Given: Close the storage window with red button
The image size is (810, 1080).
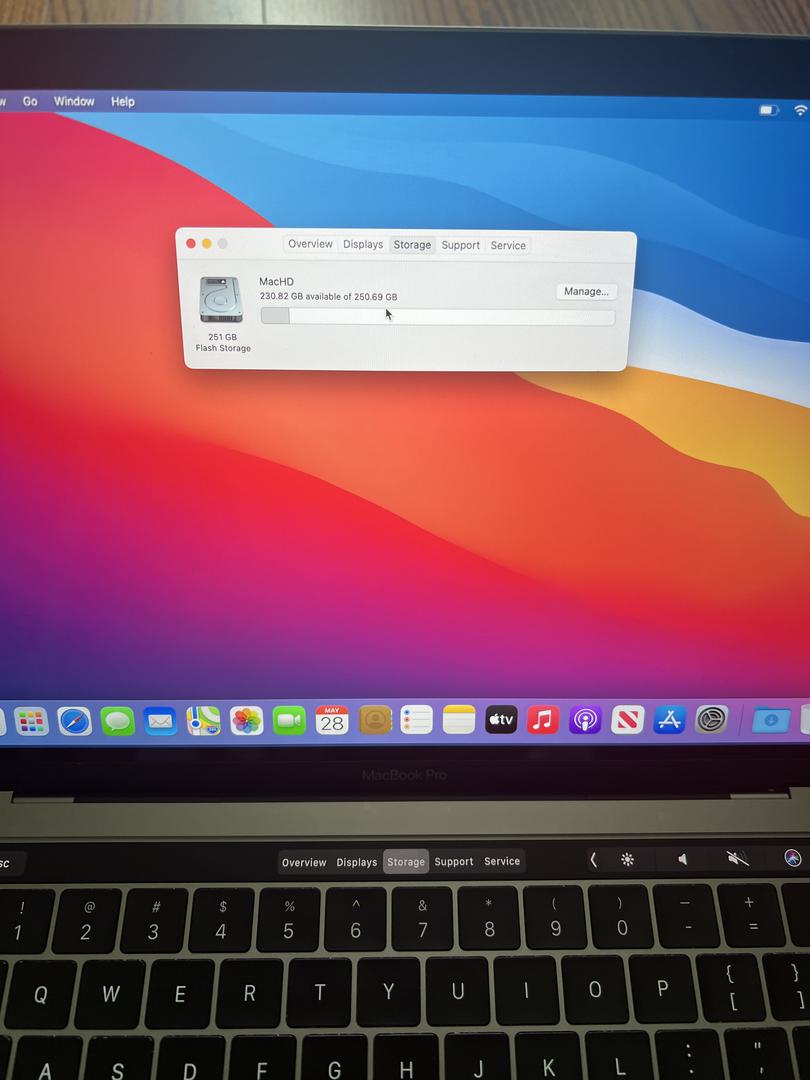Looking at the screenshot, I should tap(191, 243).
